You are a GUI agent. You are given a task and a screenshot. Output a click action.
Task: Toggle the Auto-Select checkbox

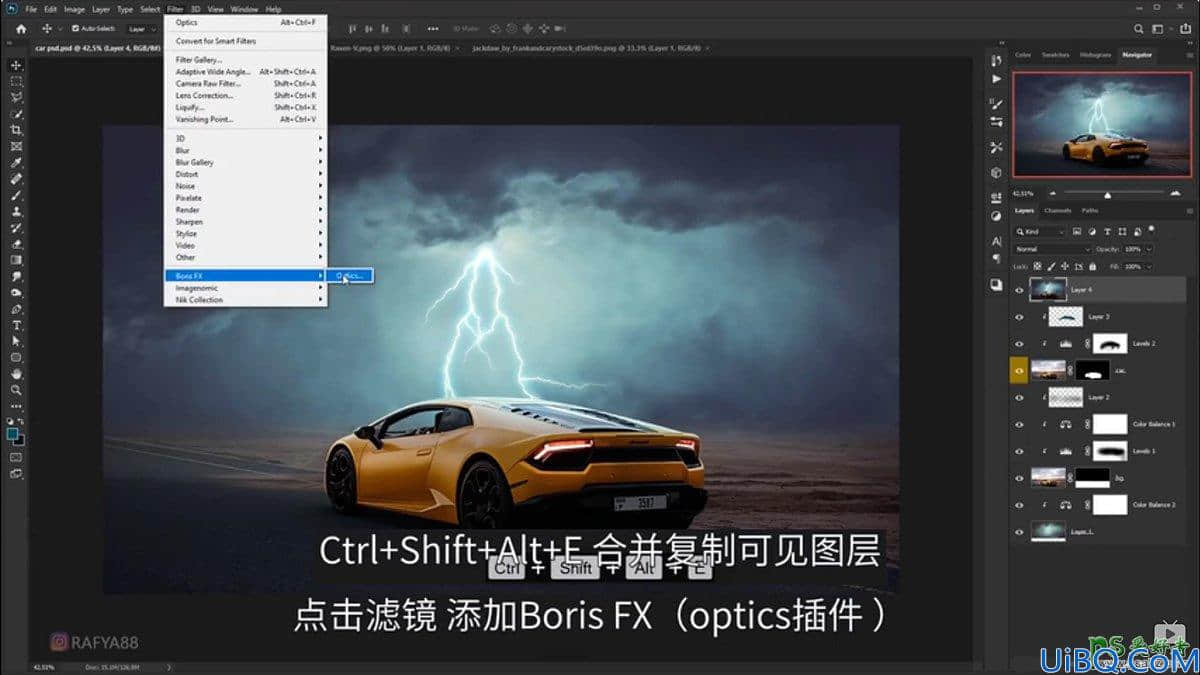[x=77, y=29]
